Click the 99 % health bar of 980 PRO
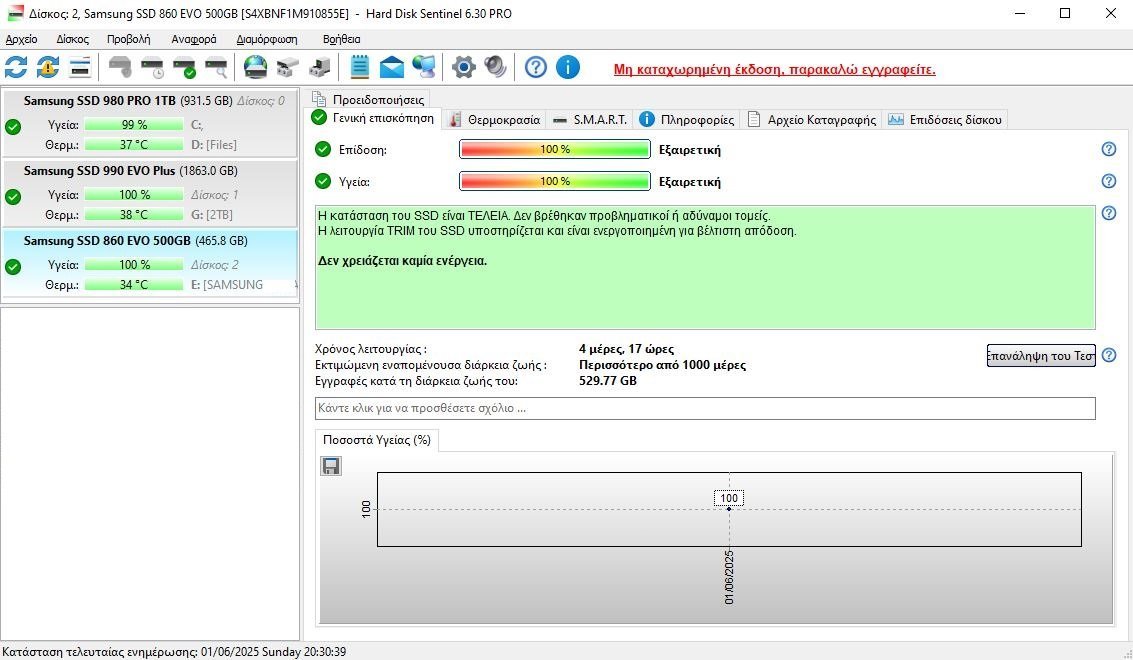The width and height of the screenshot is (1133, 660). pyautogui.click(x=134, y=125)
